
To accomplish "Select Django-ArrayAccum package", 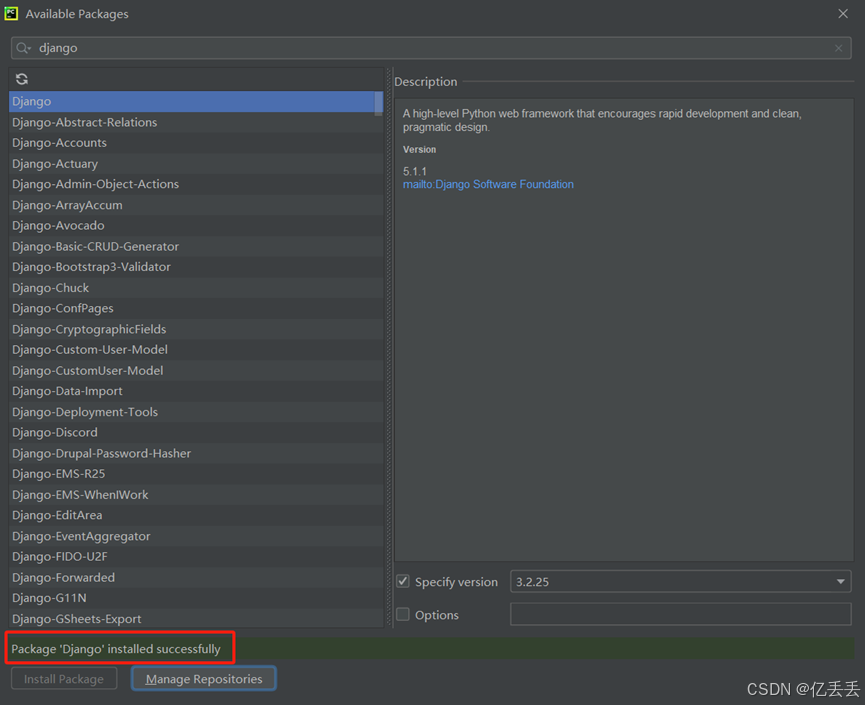I will (196, 205).
